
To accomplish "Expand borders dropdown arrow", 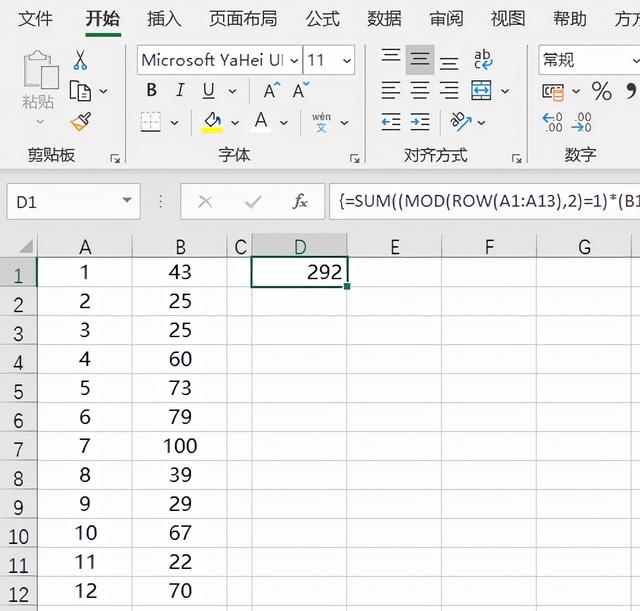I will (174, 122).
